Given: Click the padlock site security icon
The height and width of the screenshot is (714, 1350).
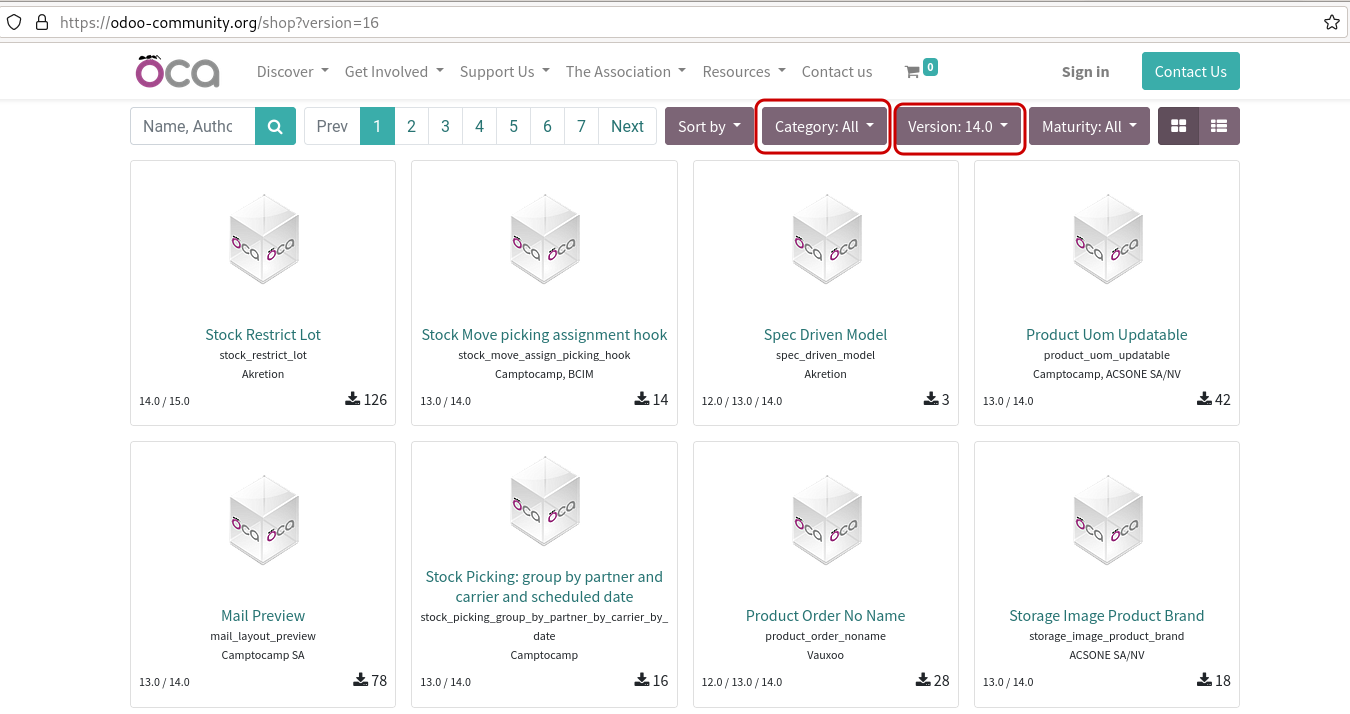Looking at the screenshot, I should click(x=41, y=22).
